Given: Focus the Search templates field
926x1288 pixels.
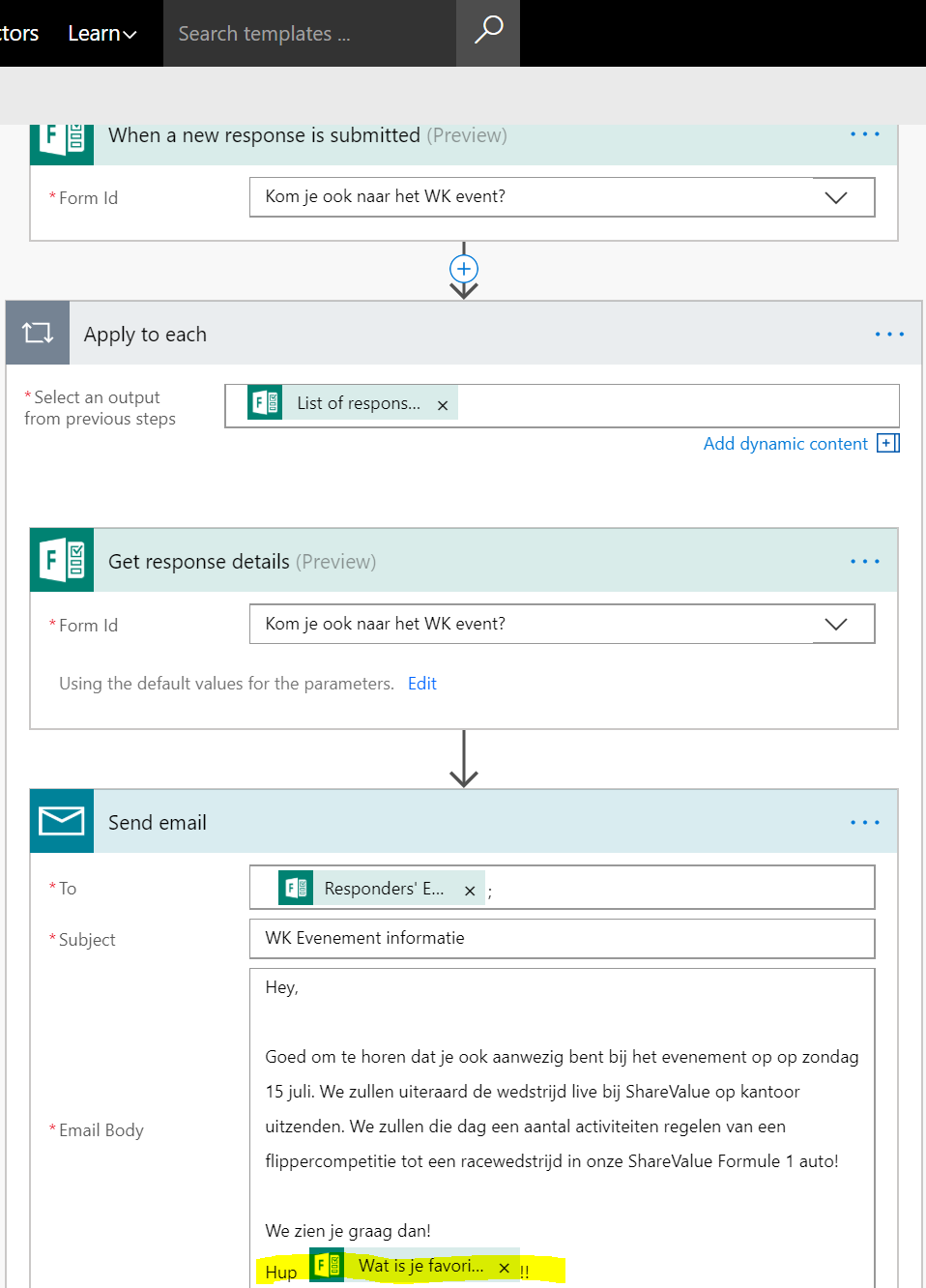Looking at the screenshot, I should coord(309,34).
